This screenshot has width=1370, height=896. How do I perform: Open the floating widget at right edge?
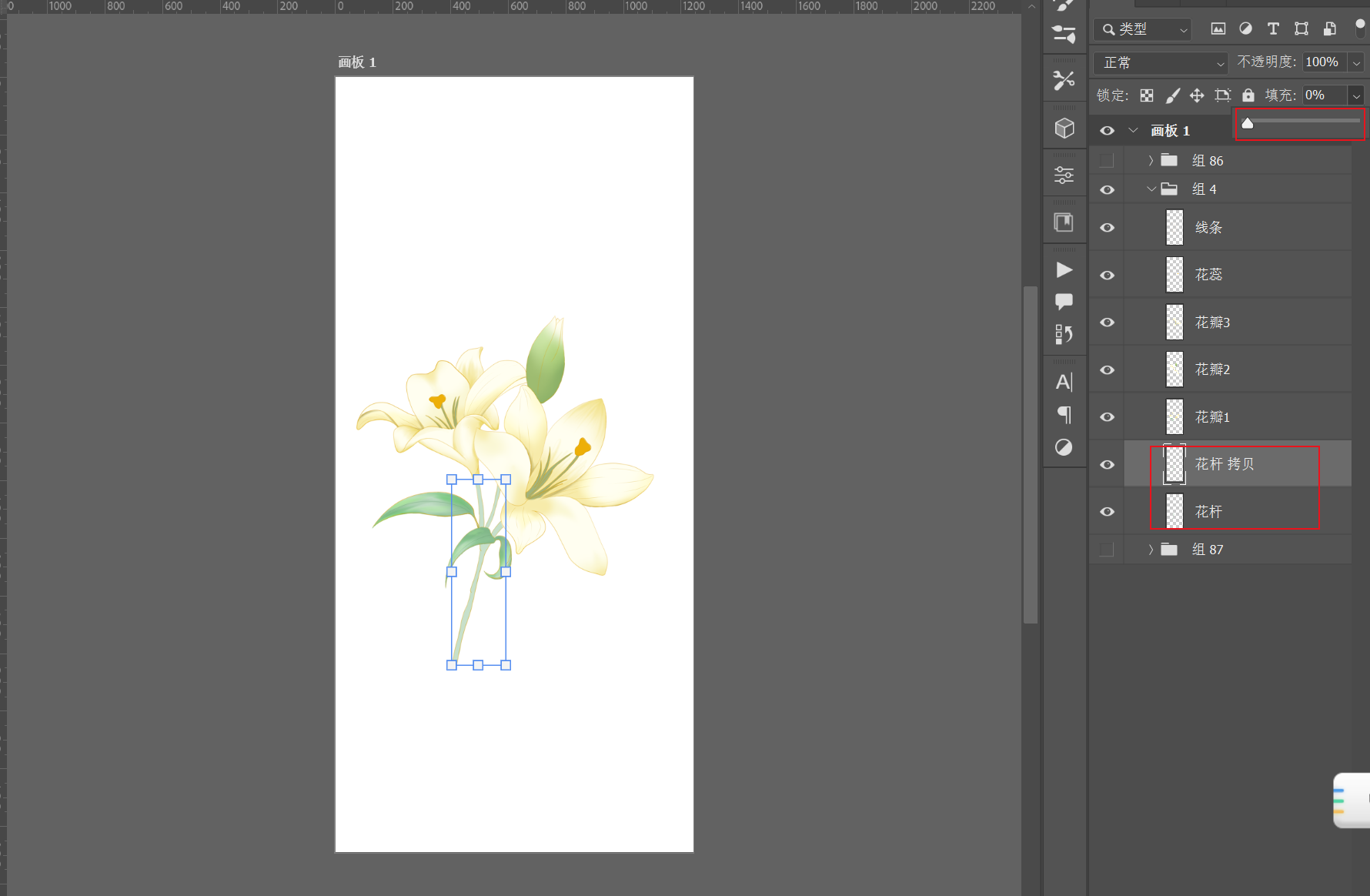[1352, 801]
